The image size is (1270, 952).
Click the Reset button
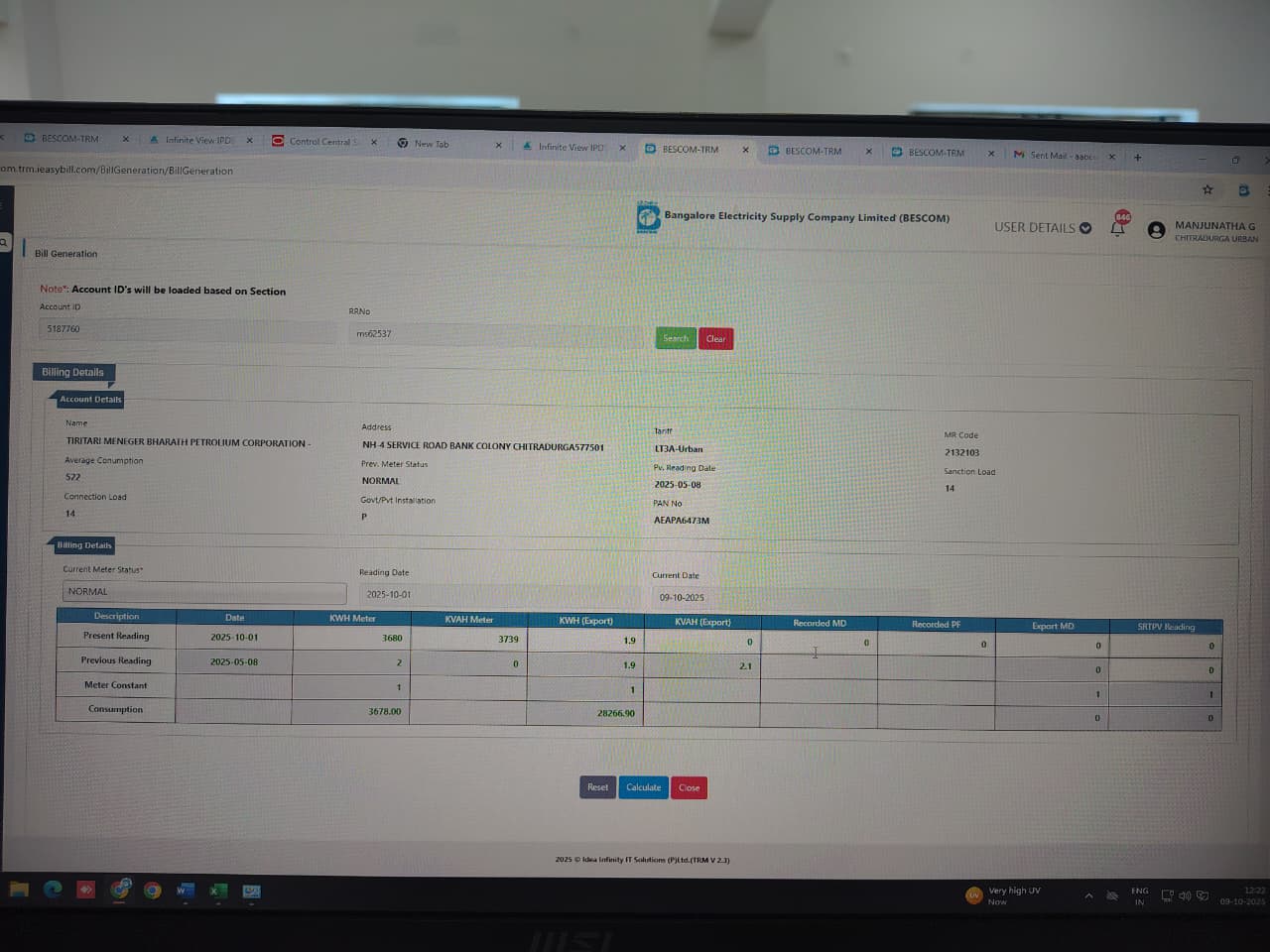pyautogui.click(x=597, y=787)
